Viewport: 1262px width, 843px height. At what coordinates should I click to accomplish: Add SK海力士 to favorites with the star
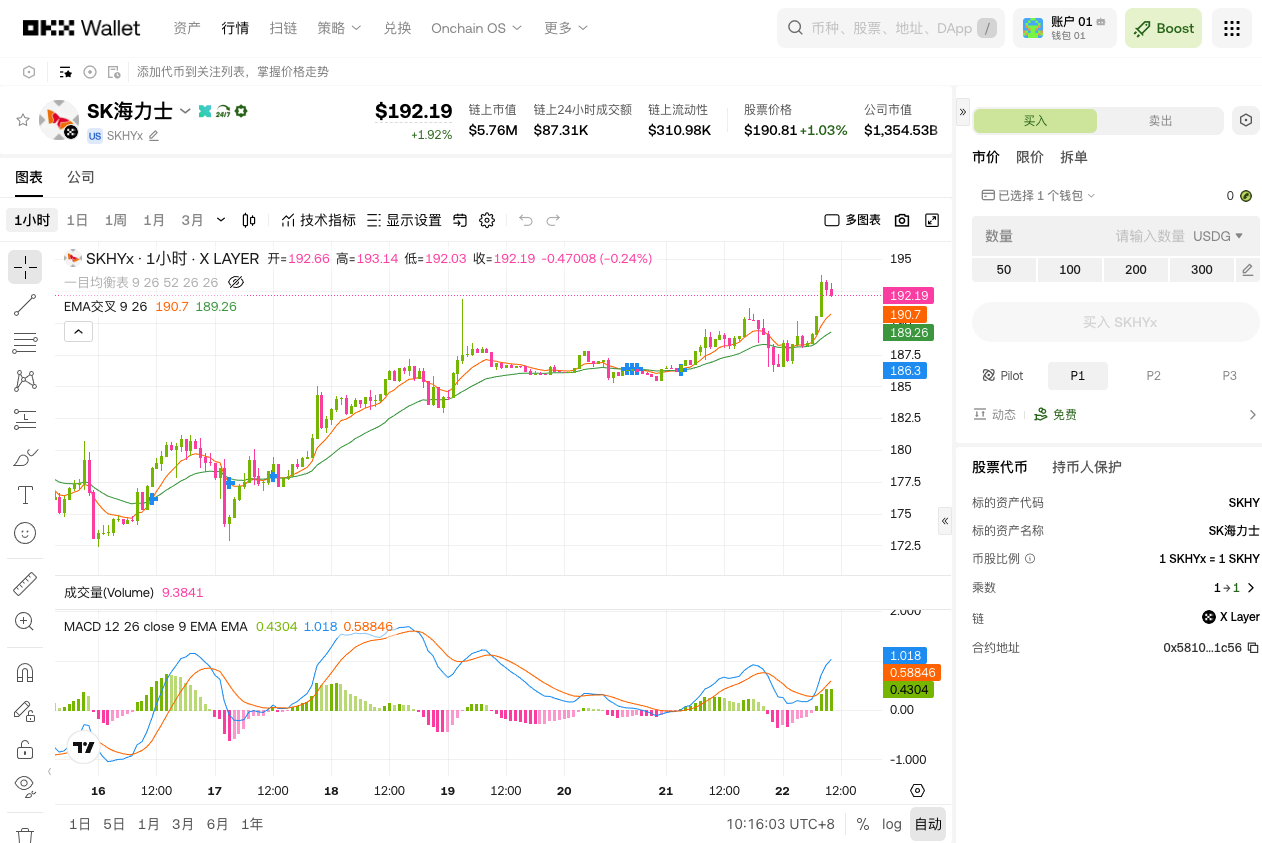23,120
